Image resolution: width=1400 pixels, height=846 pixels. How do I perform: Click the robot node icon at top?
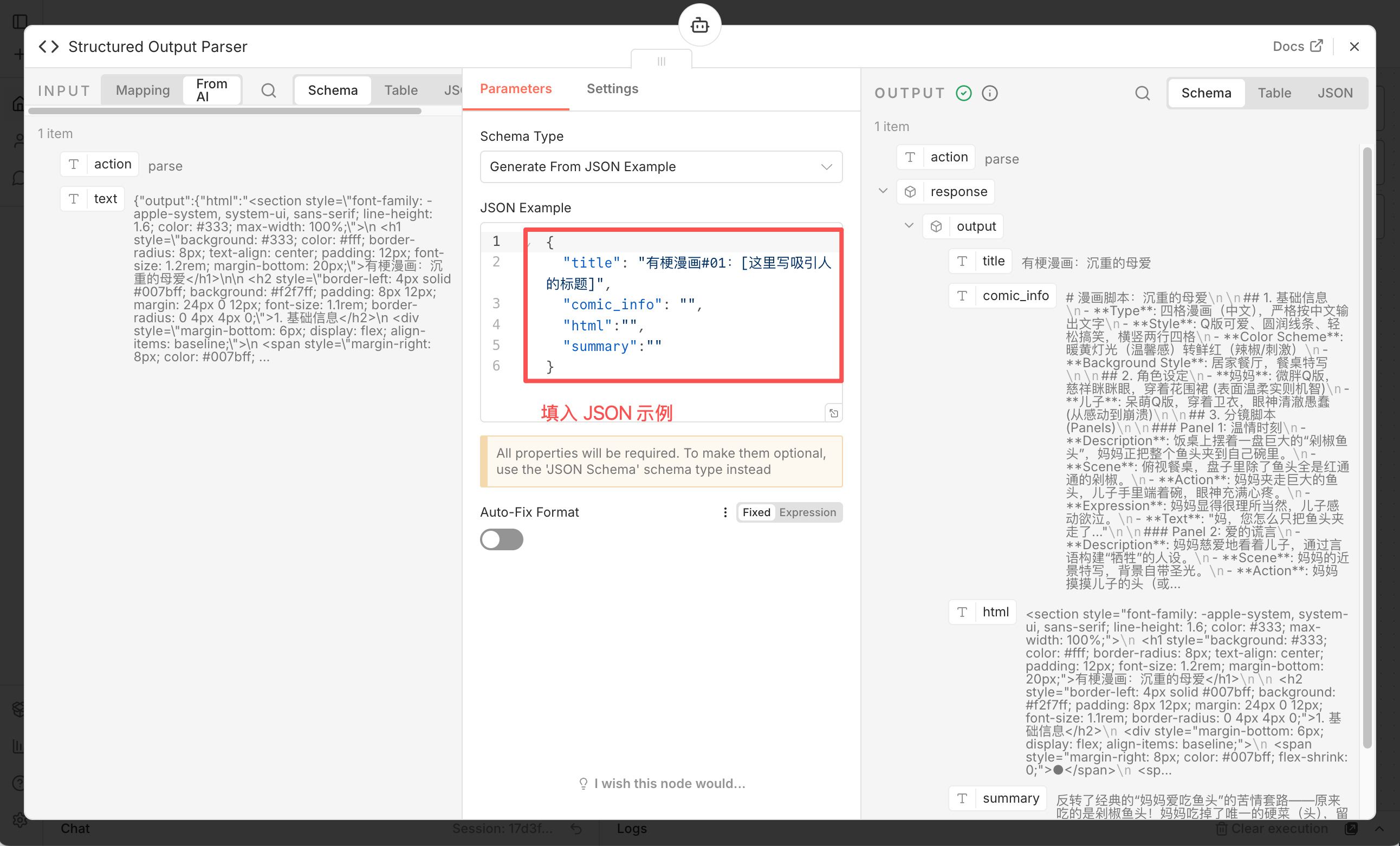[699, 25]
